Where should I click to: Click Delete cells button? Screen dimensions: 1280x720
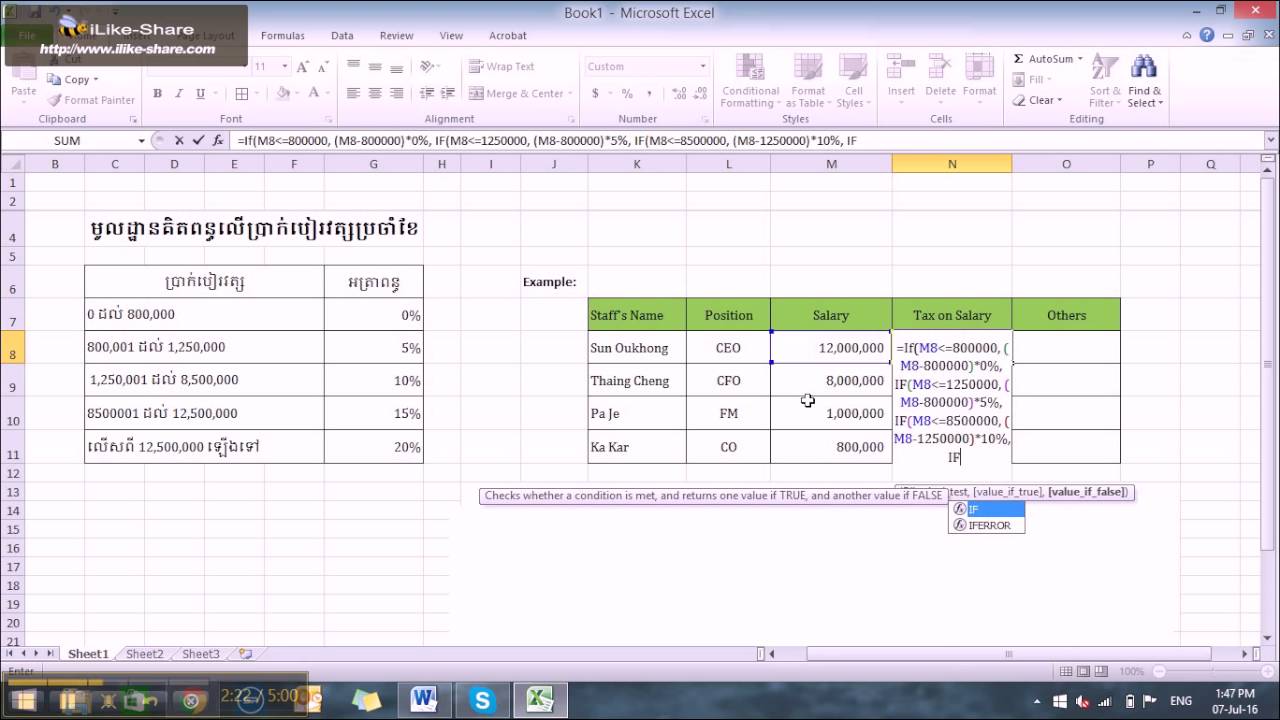(940, 81)
